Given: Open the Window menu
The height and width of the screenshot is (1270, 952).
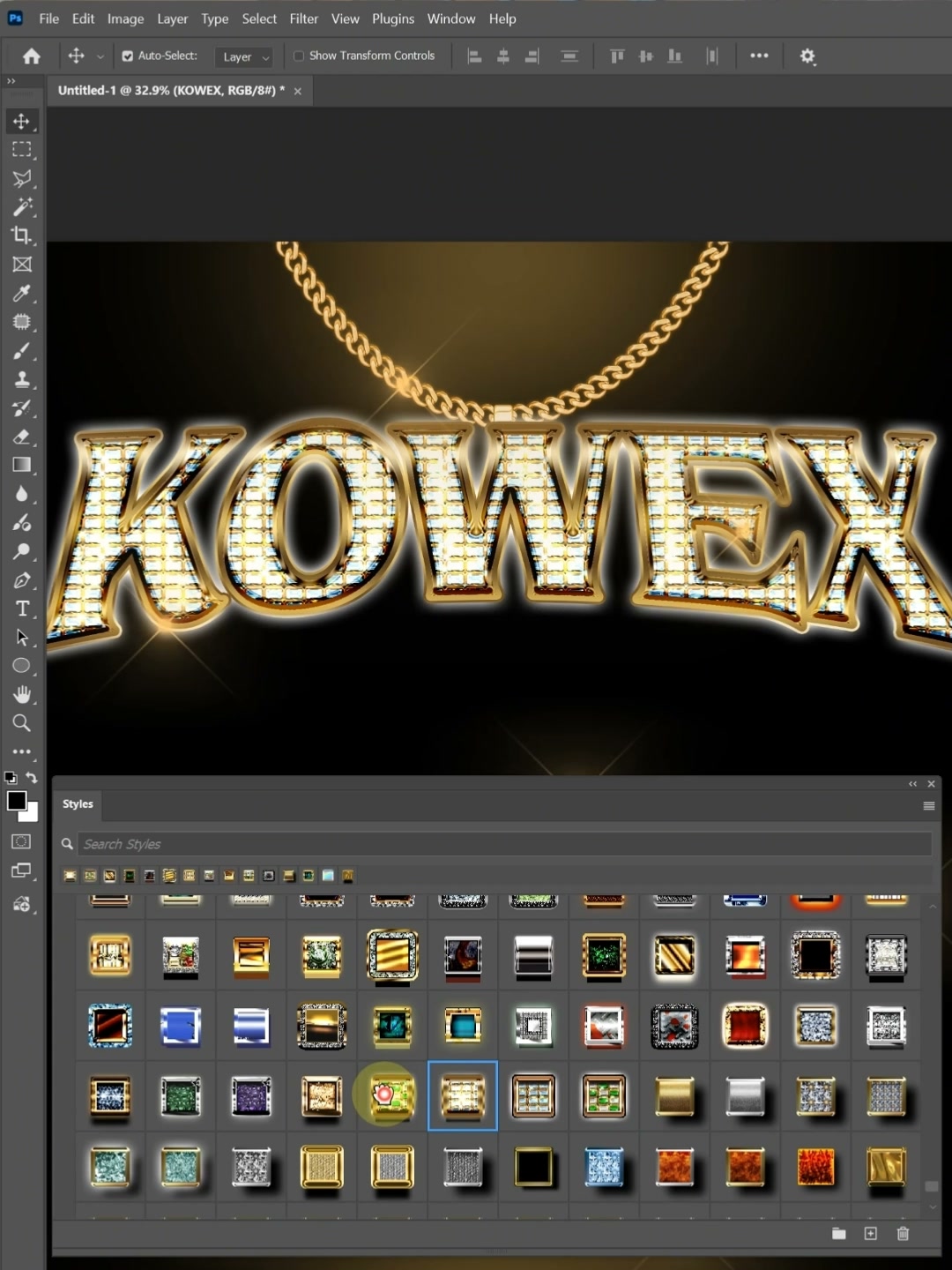Looking at the screenshot, I should coord(451,19).
